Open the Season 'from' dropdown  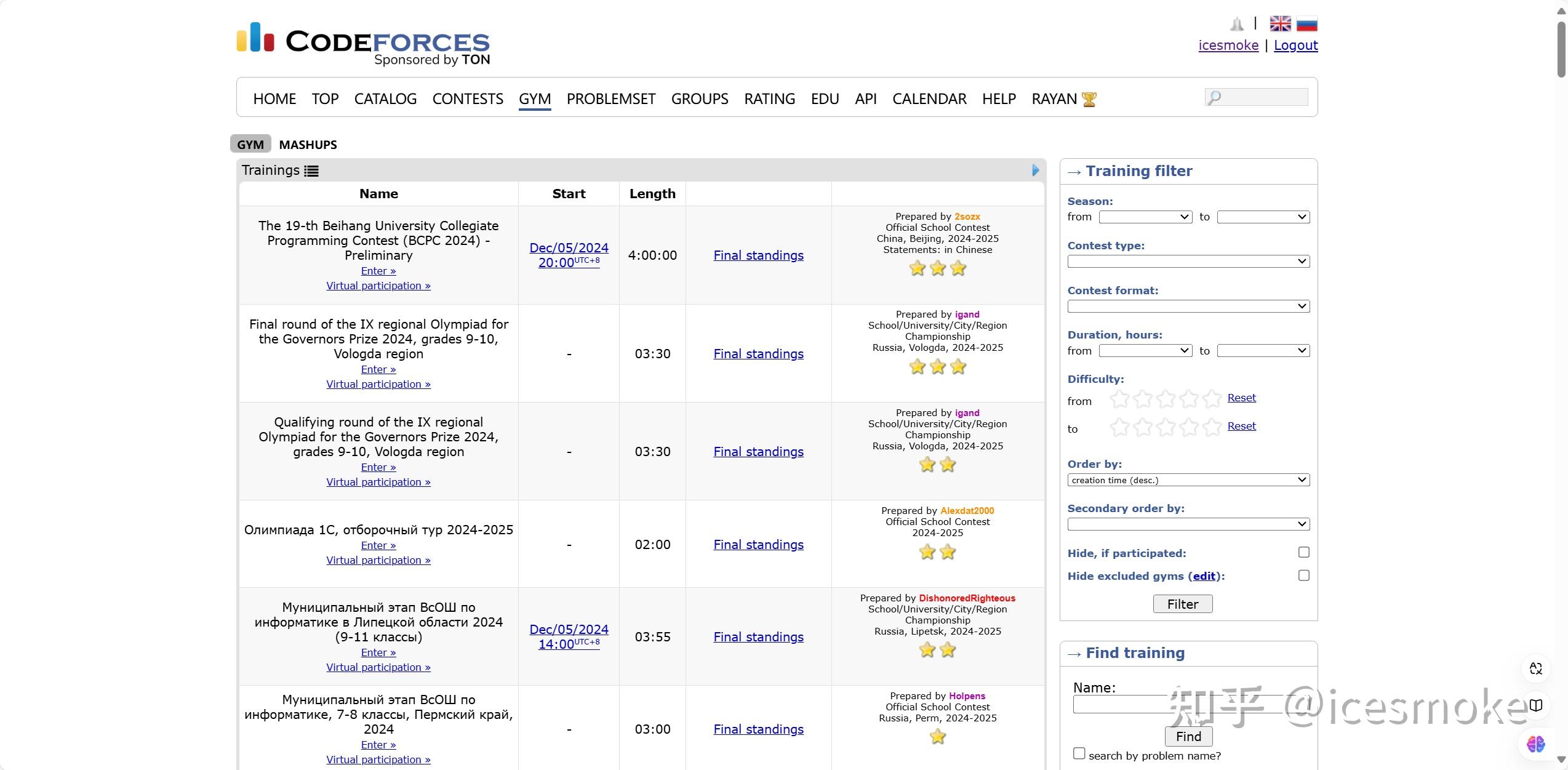pyautogui.click(x=1145, y=217)
